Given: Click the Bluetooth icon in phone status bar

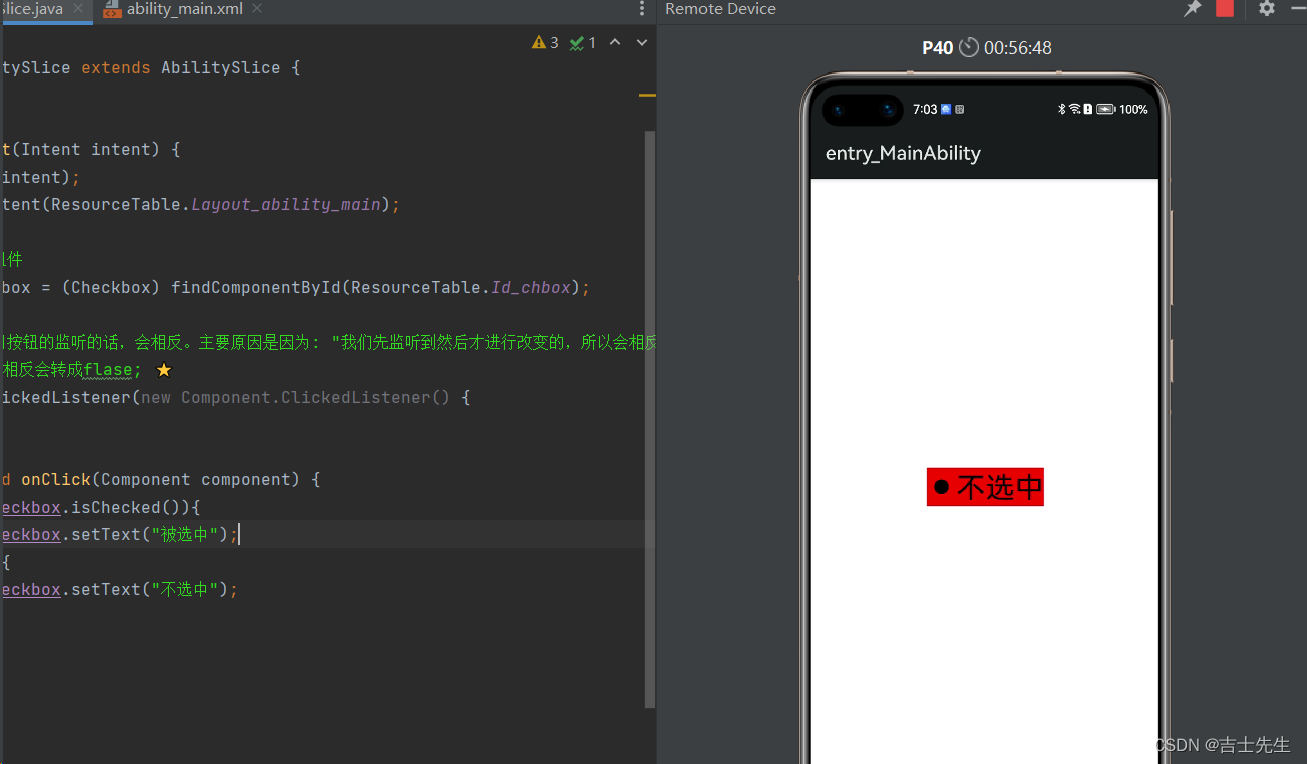Looking at the screenshot, I should [x=1062, y=109].
